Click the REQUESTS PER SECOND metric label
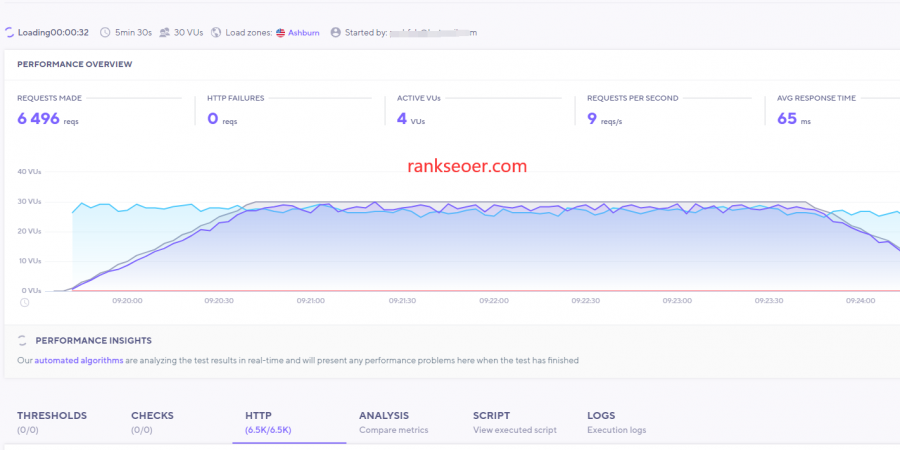900x450 pixels. point(633,98)
